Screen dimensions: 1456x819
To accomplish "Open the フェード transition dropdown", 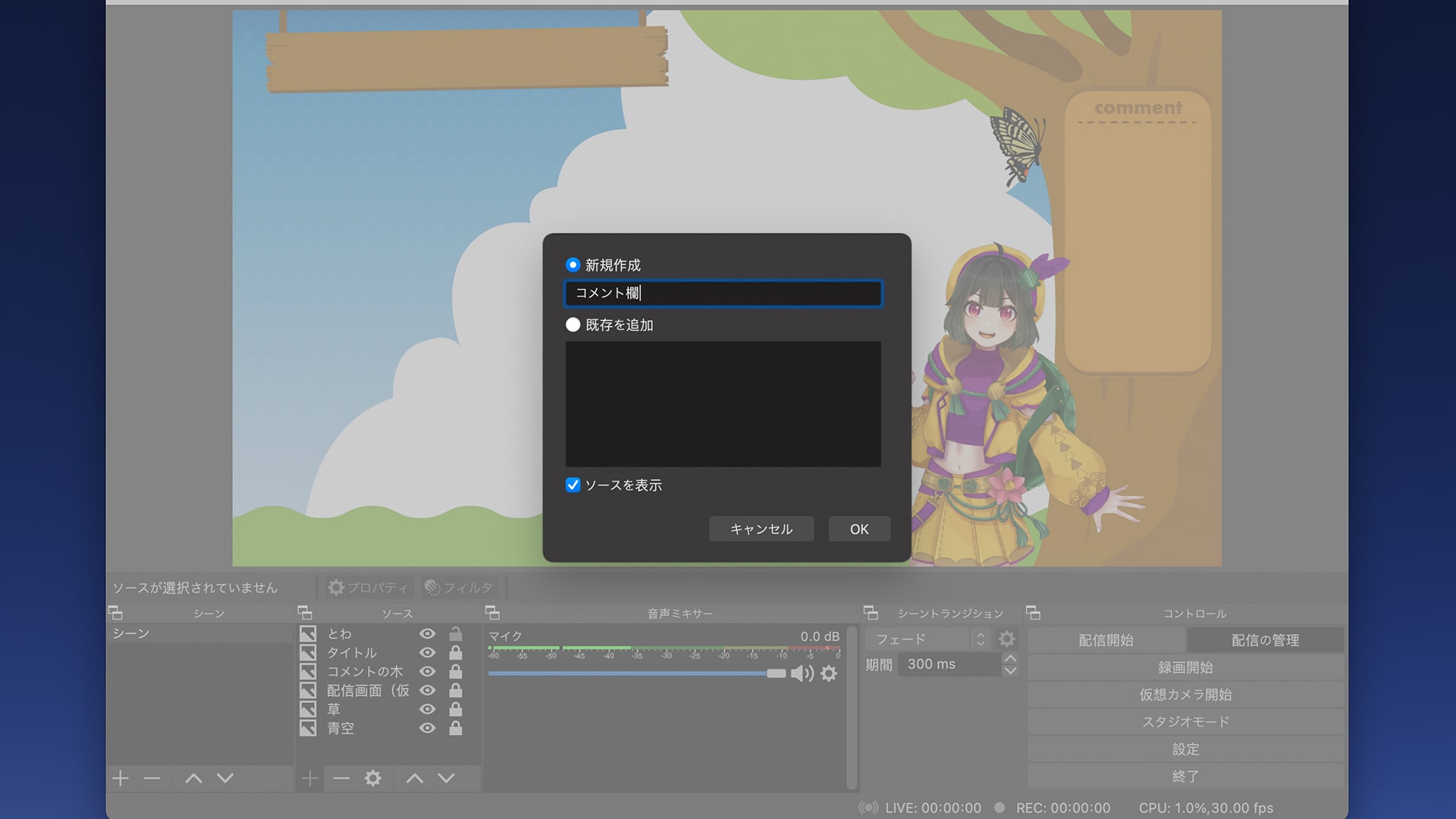I will coord(918,639).
